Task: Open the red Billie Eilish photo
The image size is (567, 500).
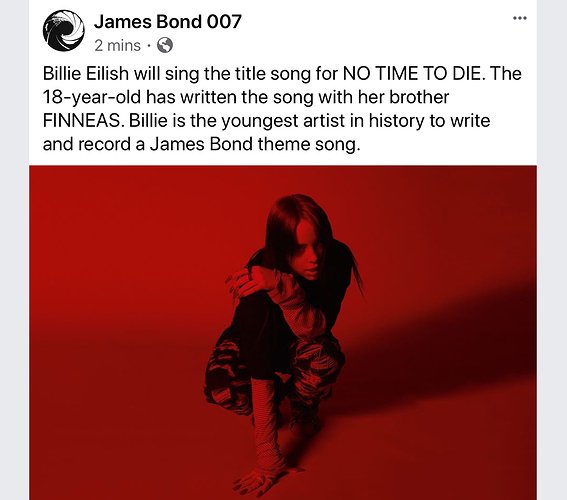Action: click(x=283, y=333)
